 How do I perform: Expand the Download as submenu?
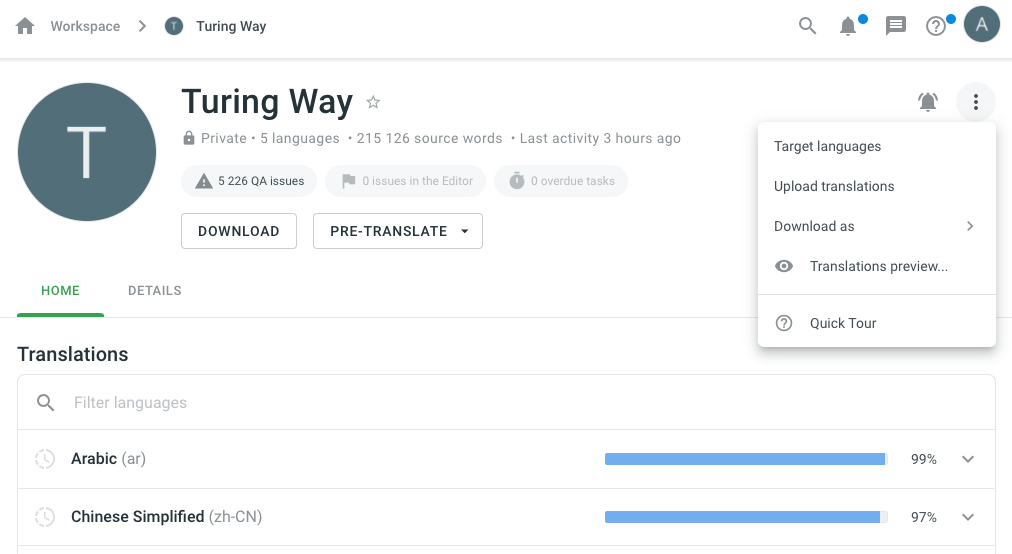pyautogui.click(x=876, y=226)
